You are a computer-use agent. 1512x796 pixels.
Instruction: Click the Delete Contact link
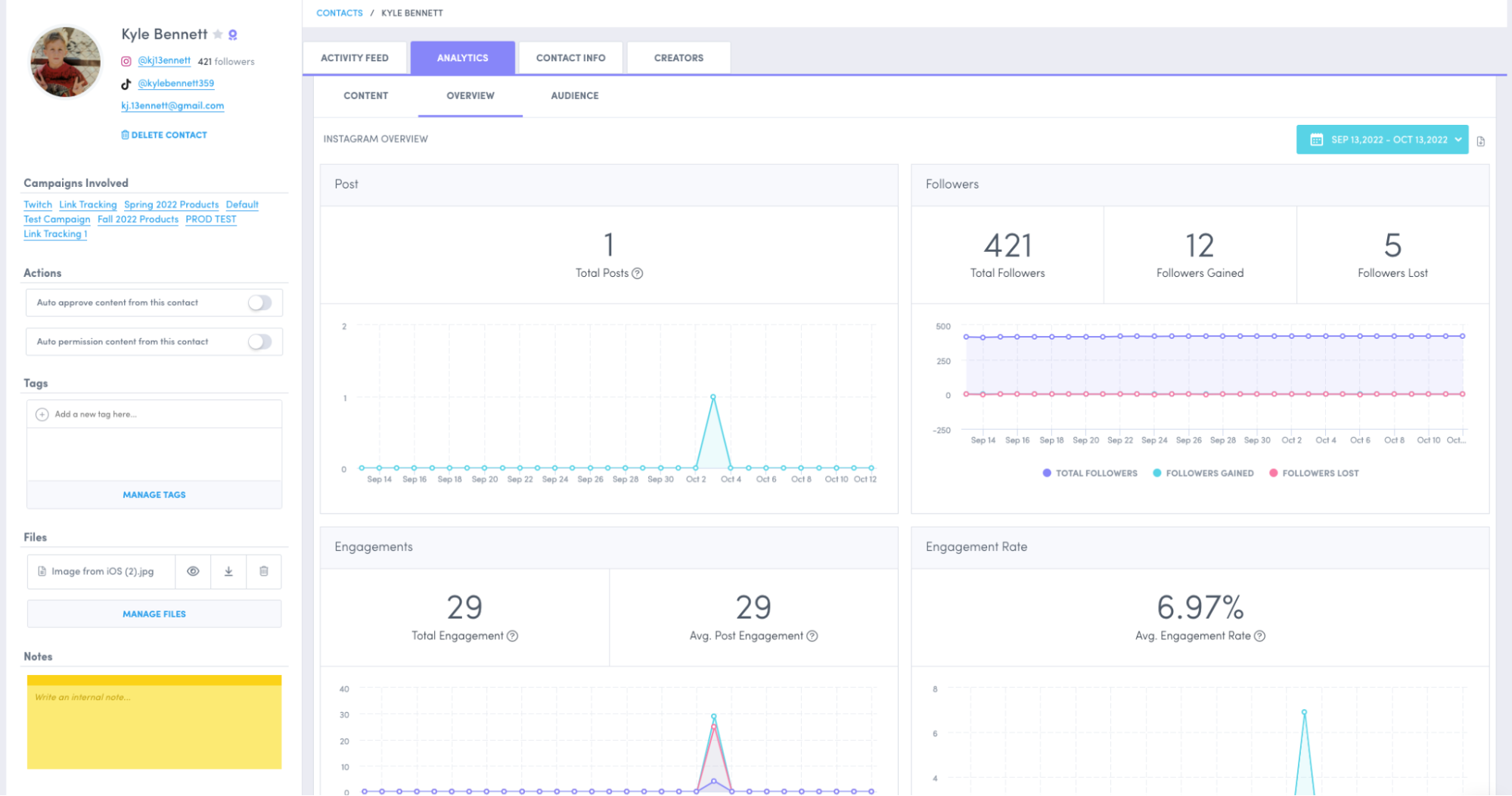click(164, 135)
